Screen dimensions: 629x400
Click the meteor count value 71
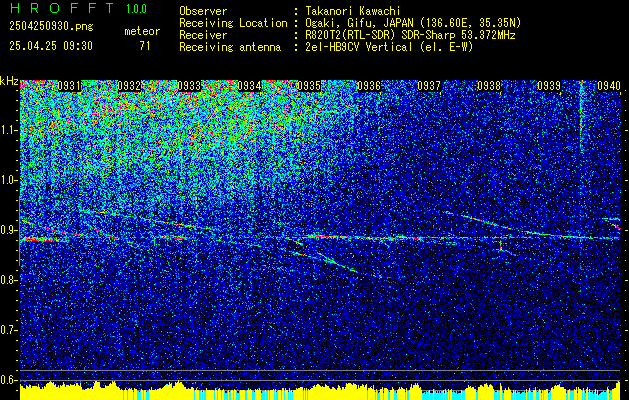point(145,46)
